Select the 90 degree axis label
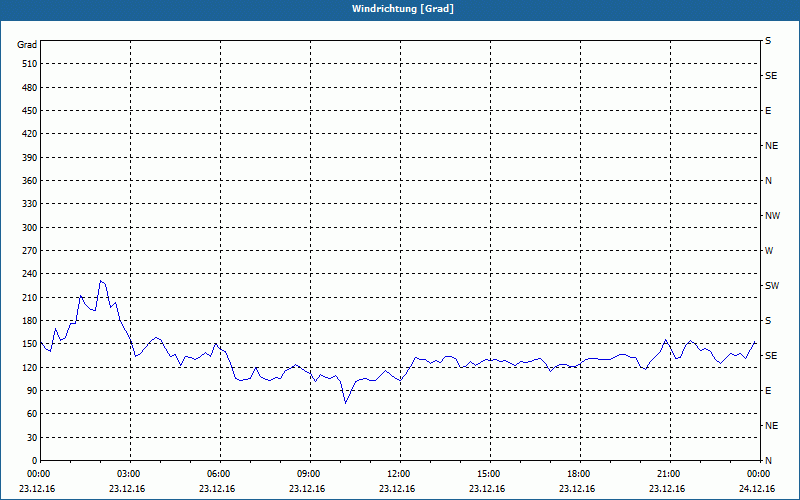Image resolution: width=800 pixels, height=500 pixels. [33, 391]
